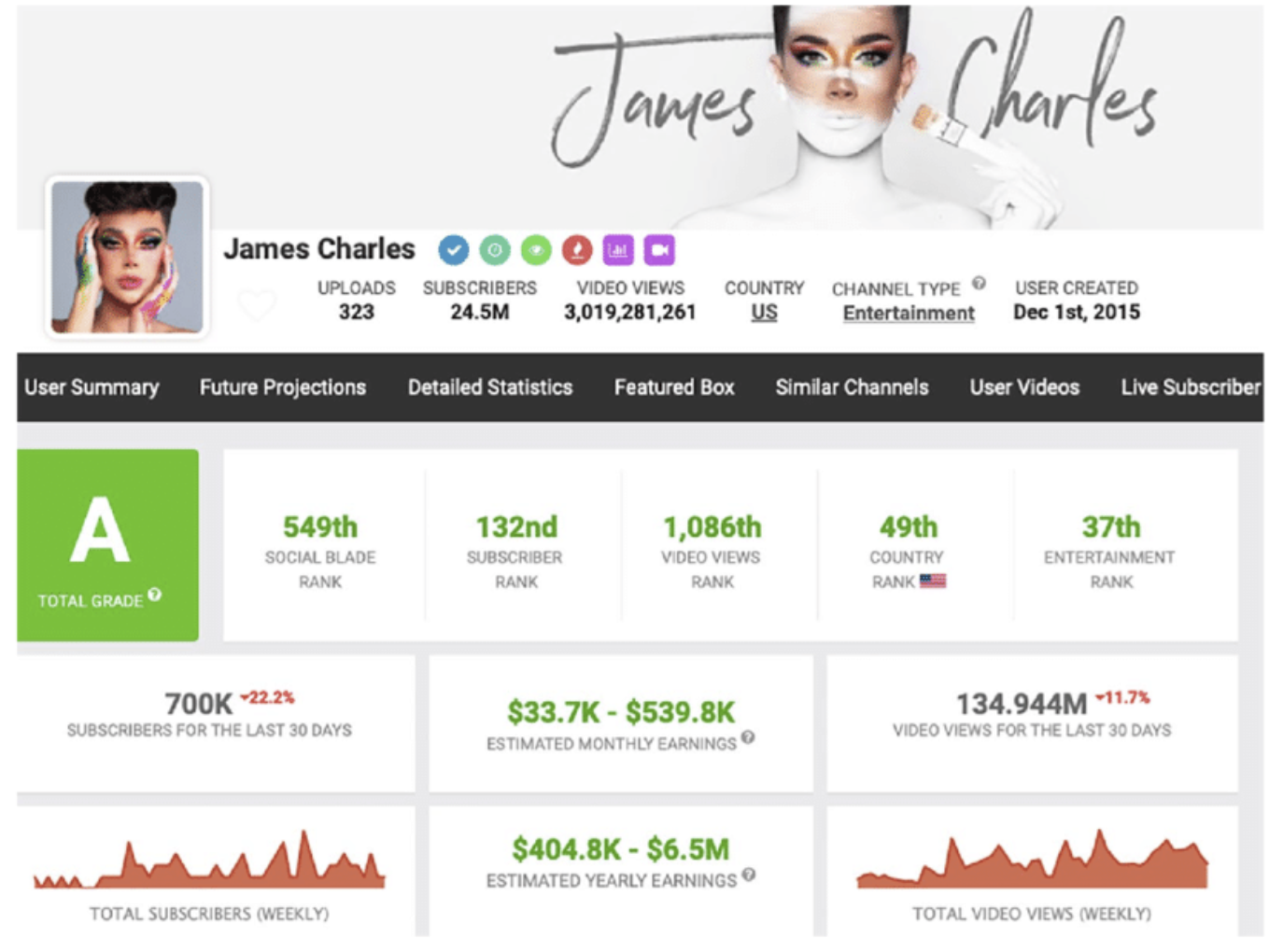Open help for Estimated Monthly Earnings

(748, 738)
